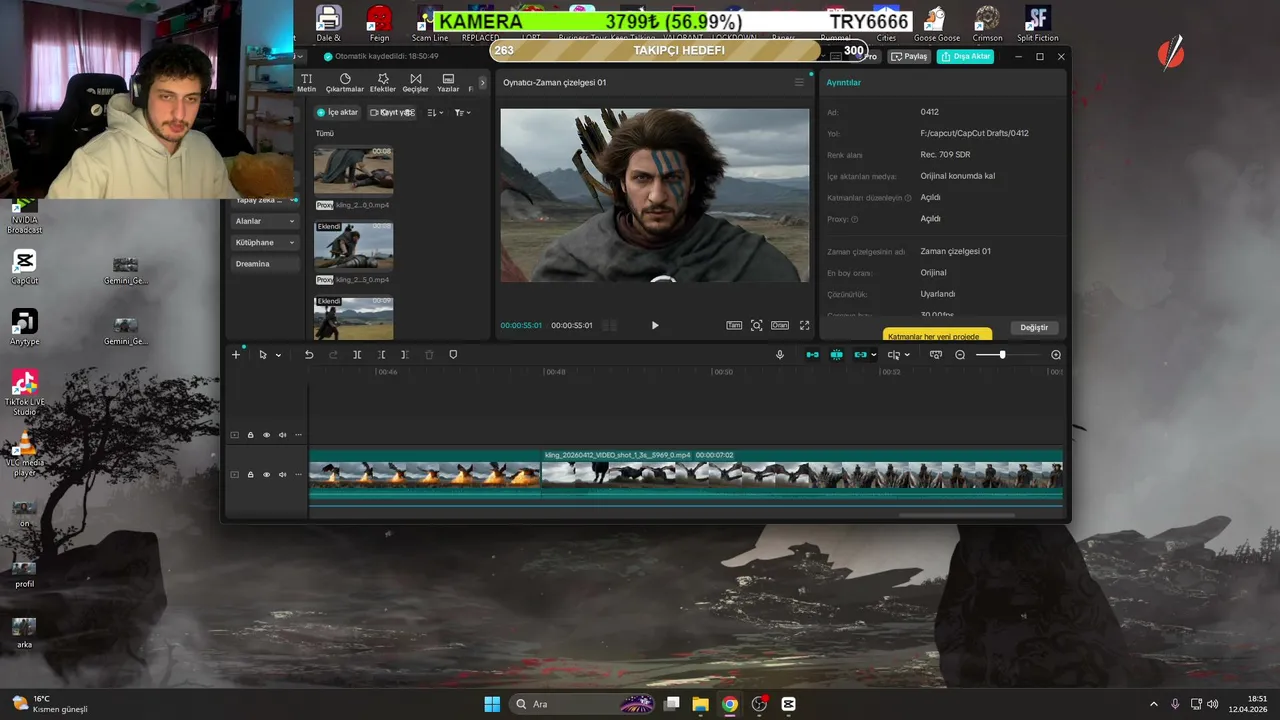
Task: Expand the Alanlar sidebar section
Action: 265,221
